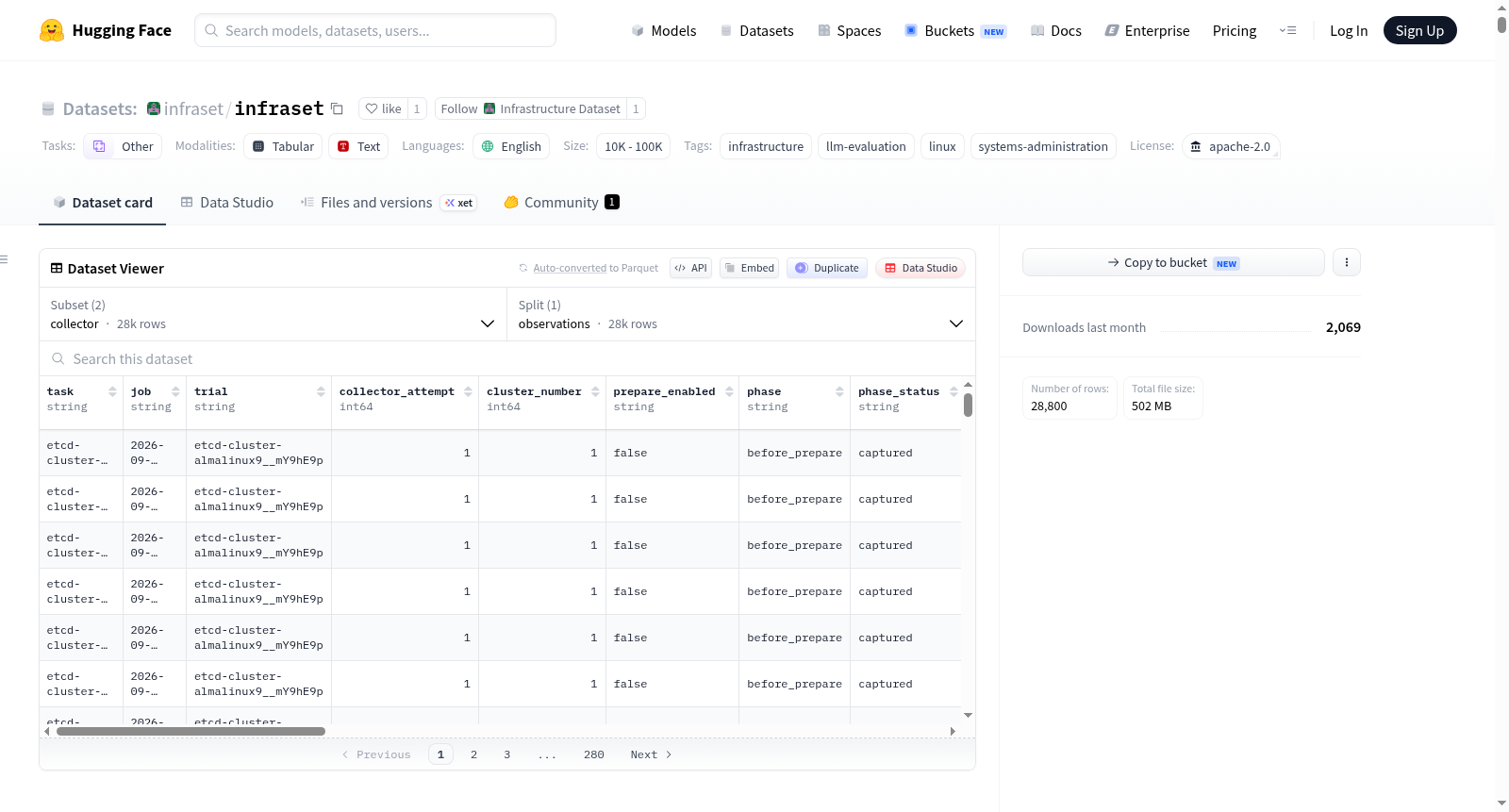Open the Dataset card tab
Image resolution: width=1509 pixels, height=812 pixels.
[102, 202]
